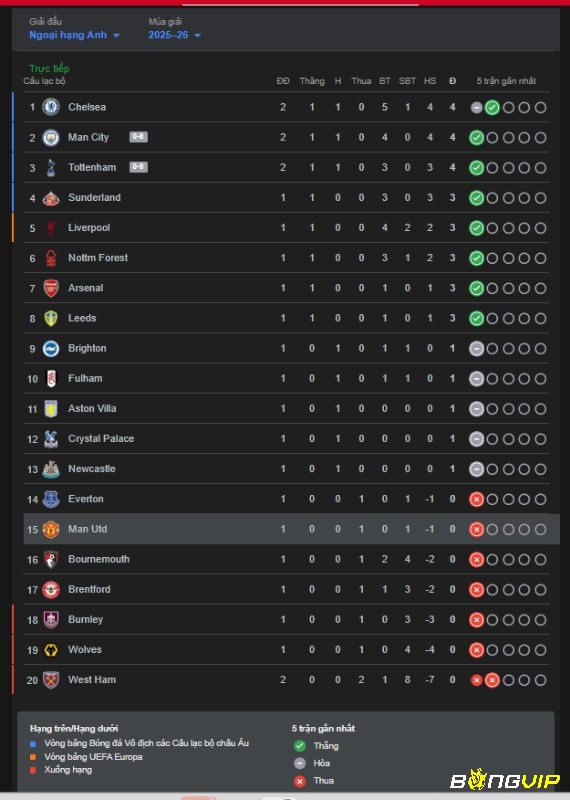Click the Man City club crest
The height and width of the screenshot is (800, 570).
51,137
